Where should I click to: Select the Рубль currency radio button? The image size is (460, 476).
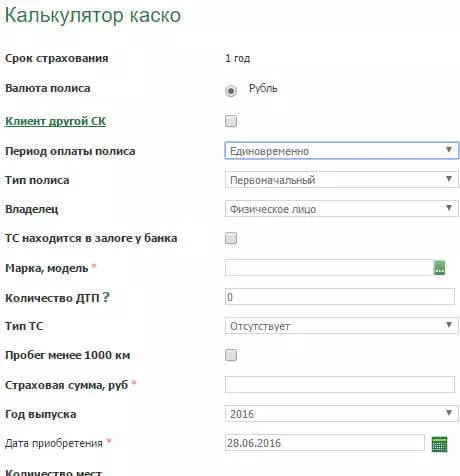pyautogui.click(x=231, y=91)
